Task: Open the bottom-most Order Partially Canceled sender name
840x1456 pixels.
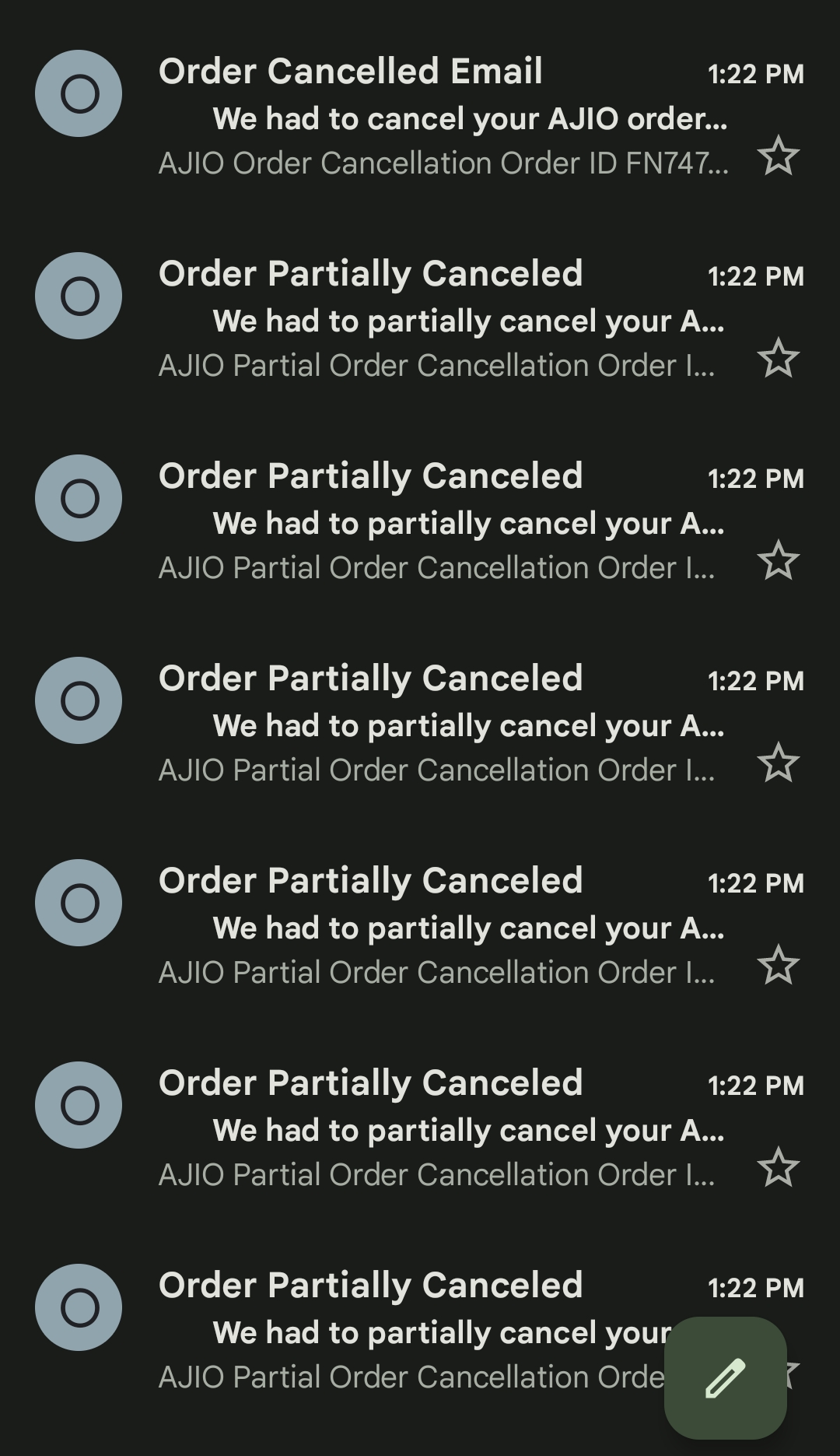Action: [370, 1286]
